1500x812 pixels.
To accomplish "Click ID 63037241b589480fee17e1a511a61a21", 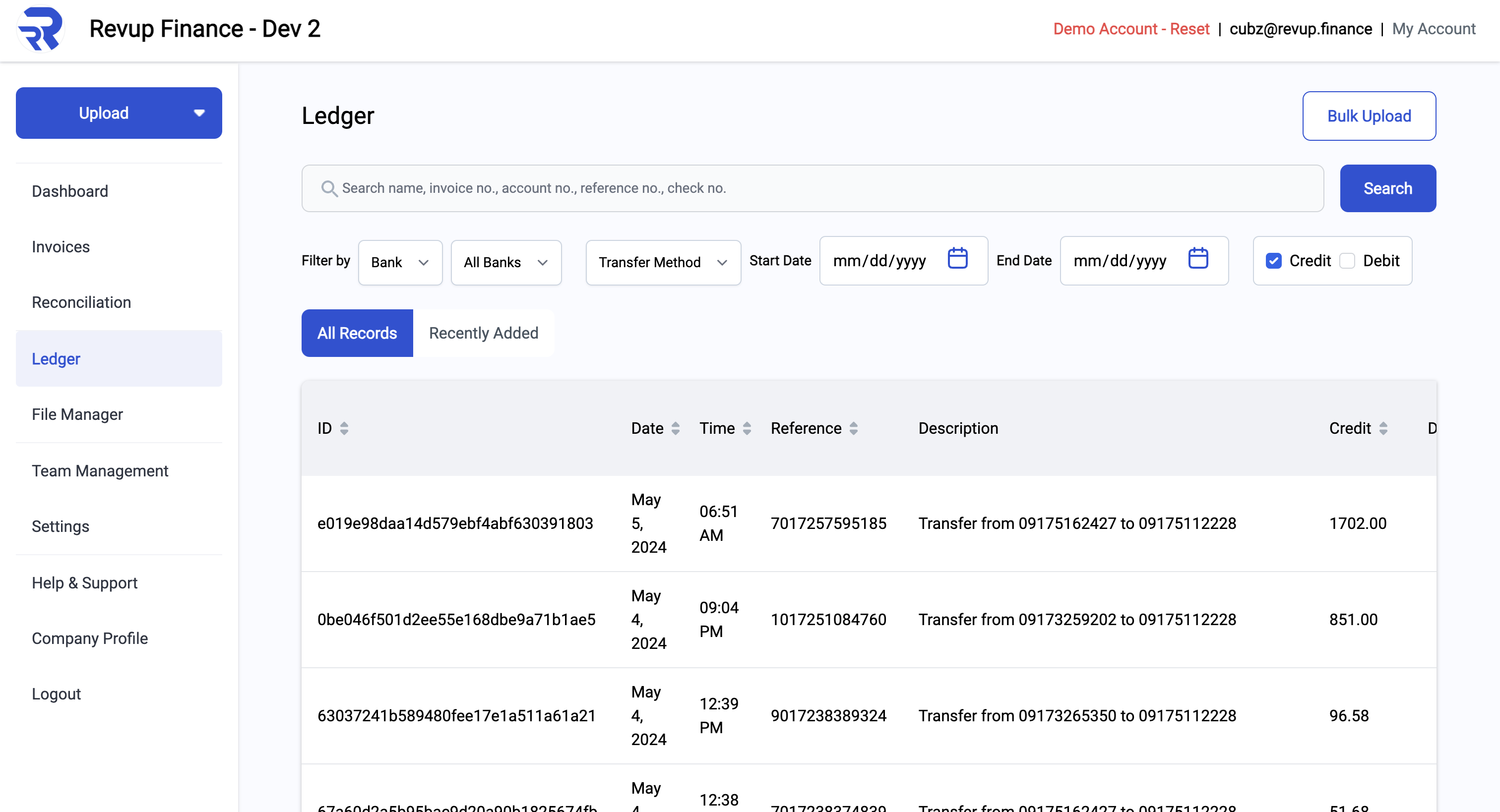I will coord(456,715).
